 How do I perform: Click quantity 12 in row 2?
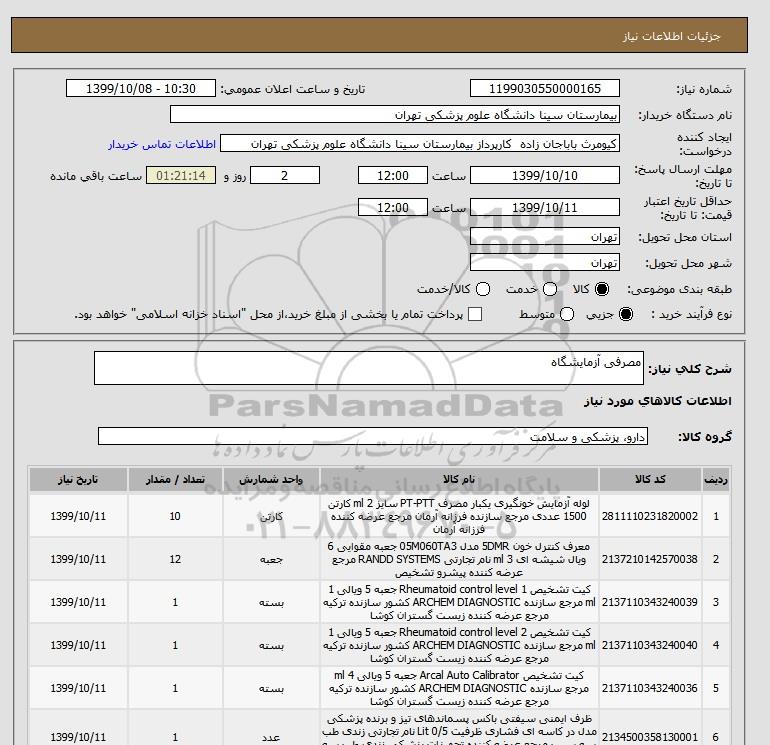175,559
